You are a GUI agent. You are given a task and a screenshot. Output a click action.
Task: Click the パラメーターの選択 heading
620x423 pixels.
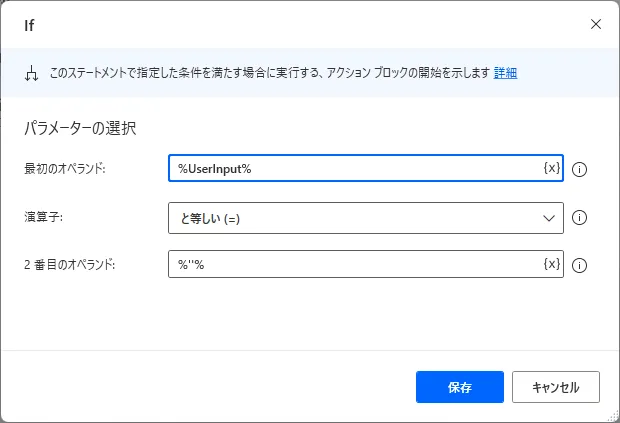pos(79,128)
